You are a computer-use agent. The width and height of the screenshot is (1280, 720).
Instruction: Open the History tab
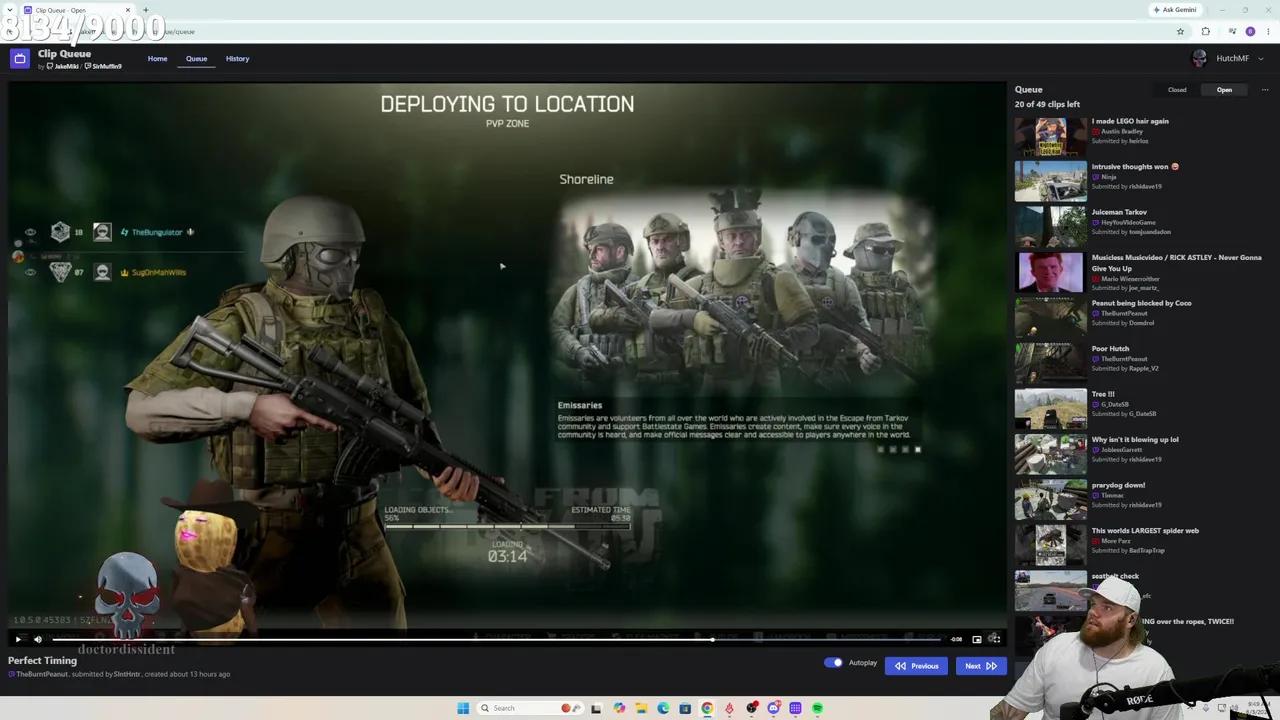(x=237, y=59)
